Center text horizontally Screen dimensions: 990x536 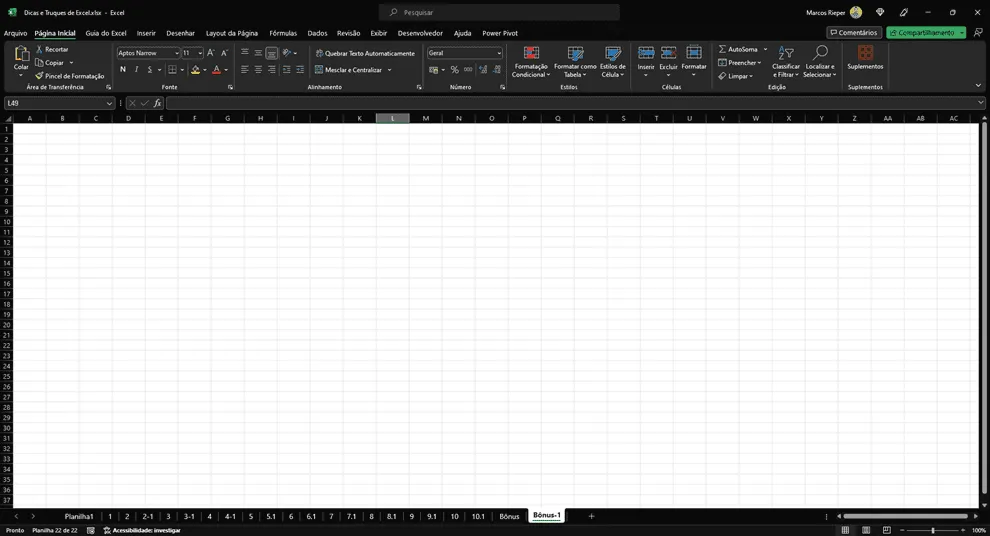click(258, 70)
